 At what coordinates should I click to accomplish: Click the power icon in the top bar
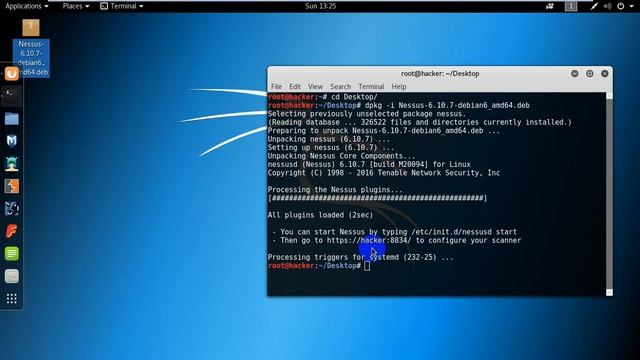pyautogui.click(x=620, y=6)
